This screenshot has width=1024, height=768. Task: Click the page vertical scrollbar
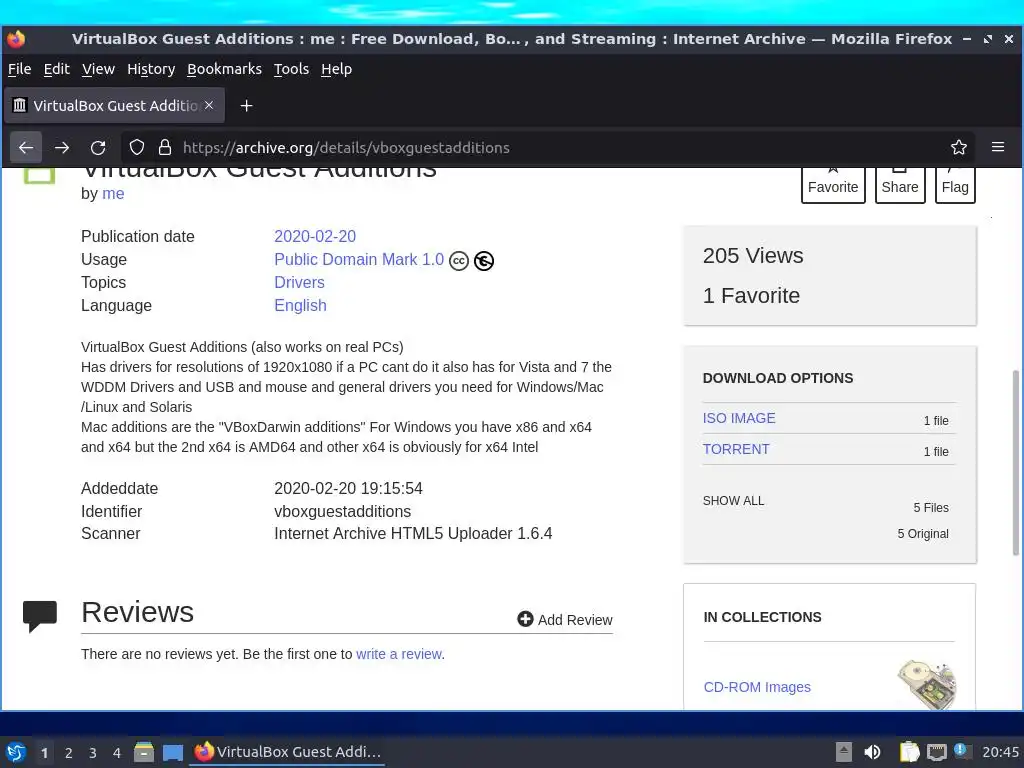1016,462
